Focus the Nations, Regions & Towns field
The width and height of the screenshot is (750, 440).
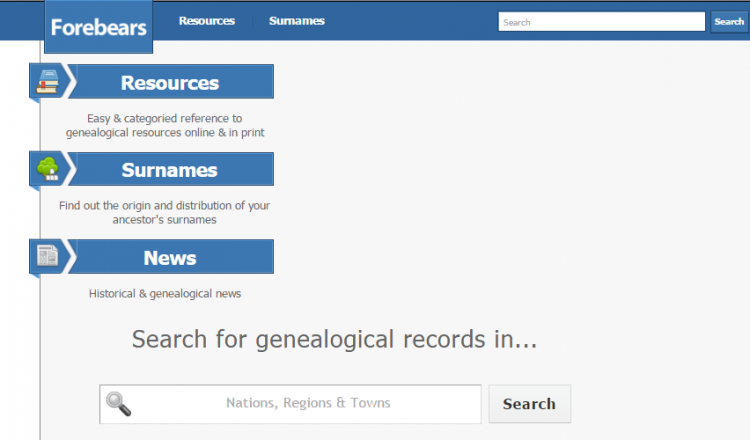pyautogui.click(x=308, y=404)
